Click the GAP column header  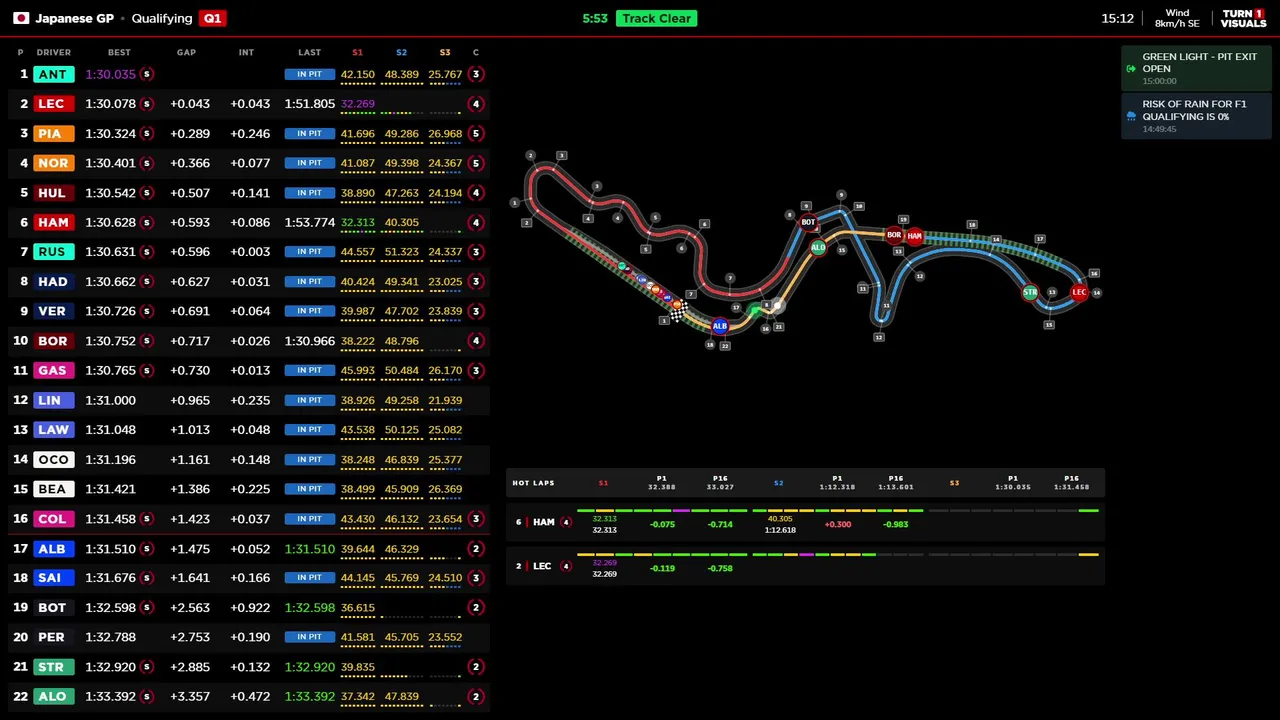186,52
